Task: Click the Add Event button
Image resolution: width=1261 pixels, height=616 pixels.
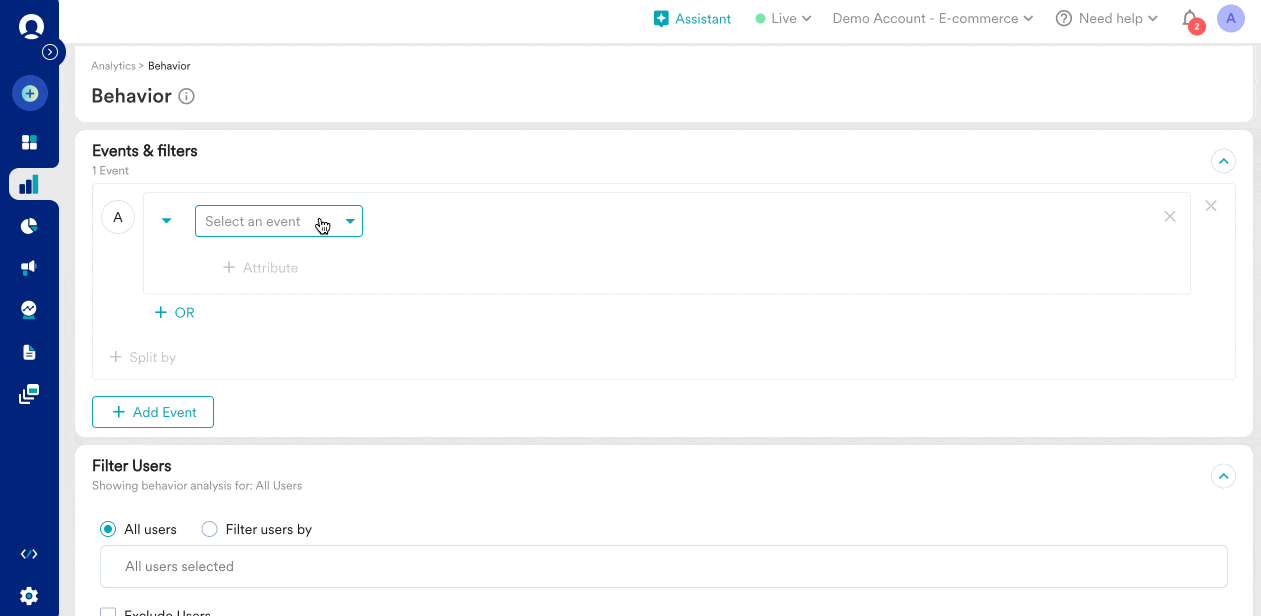Action: point(153,412)
